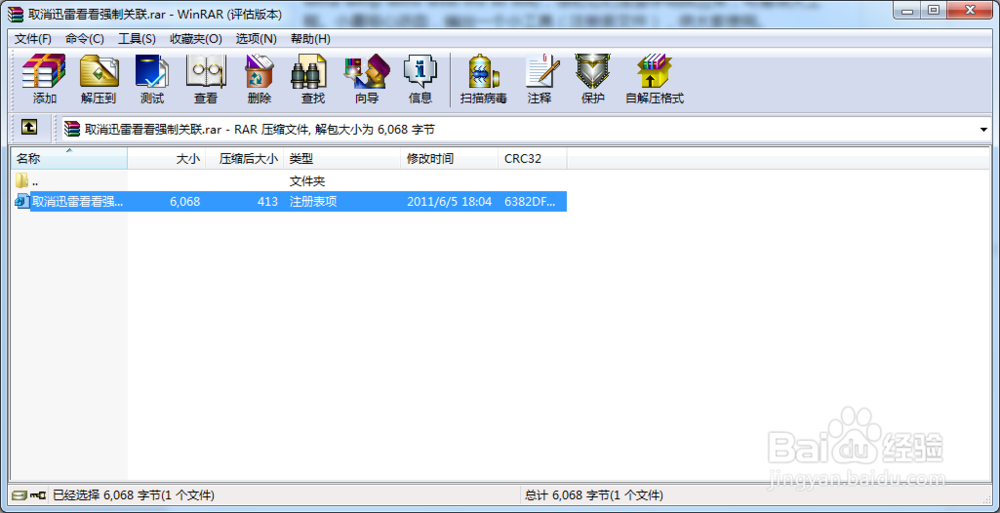1000x513 pixels.
Task: Sort by Modified (修改时间) column header
Action: point(450,159)
